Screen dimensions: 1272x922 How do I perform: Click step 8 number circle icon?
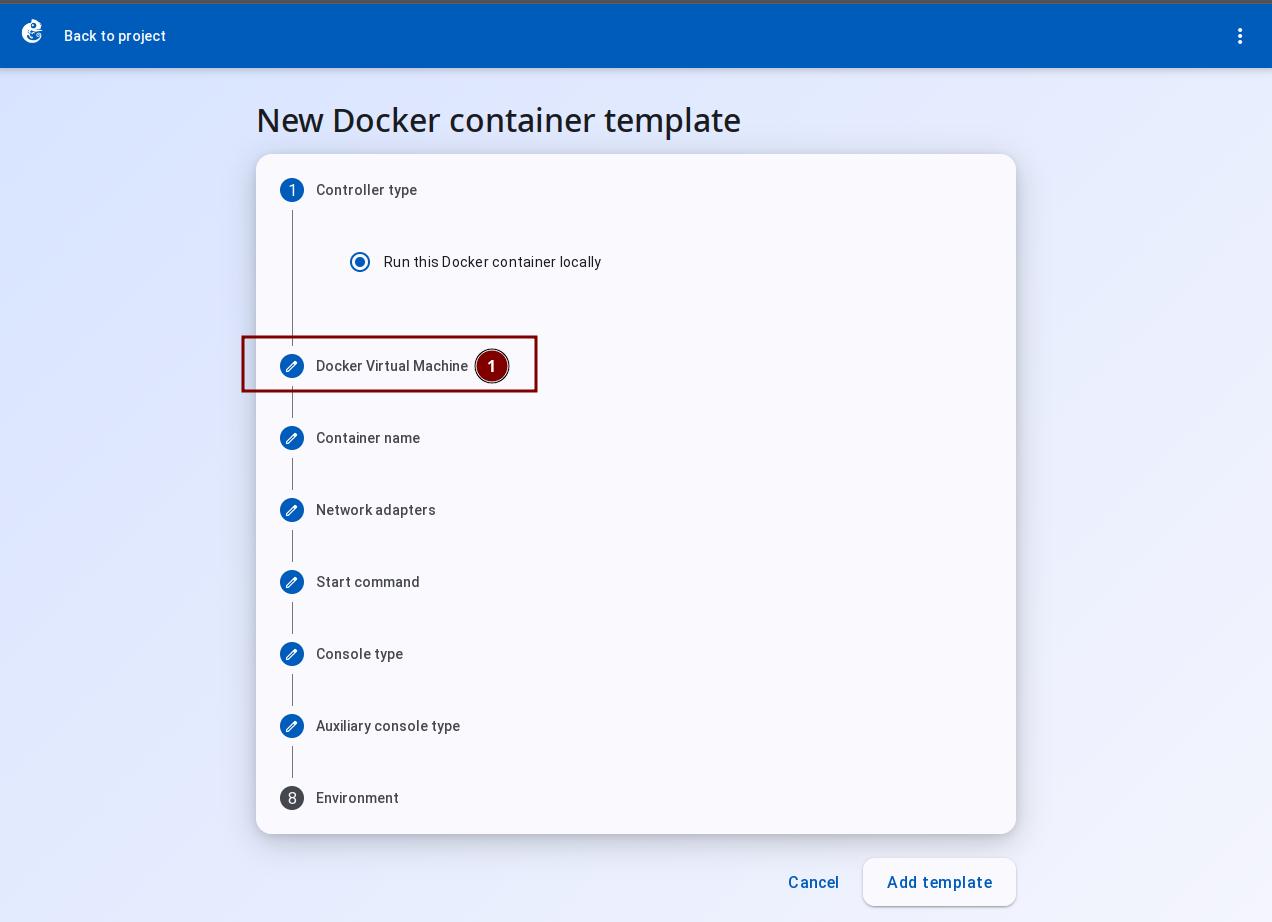click(x=292, y=798)
